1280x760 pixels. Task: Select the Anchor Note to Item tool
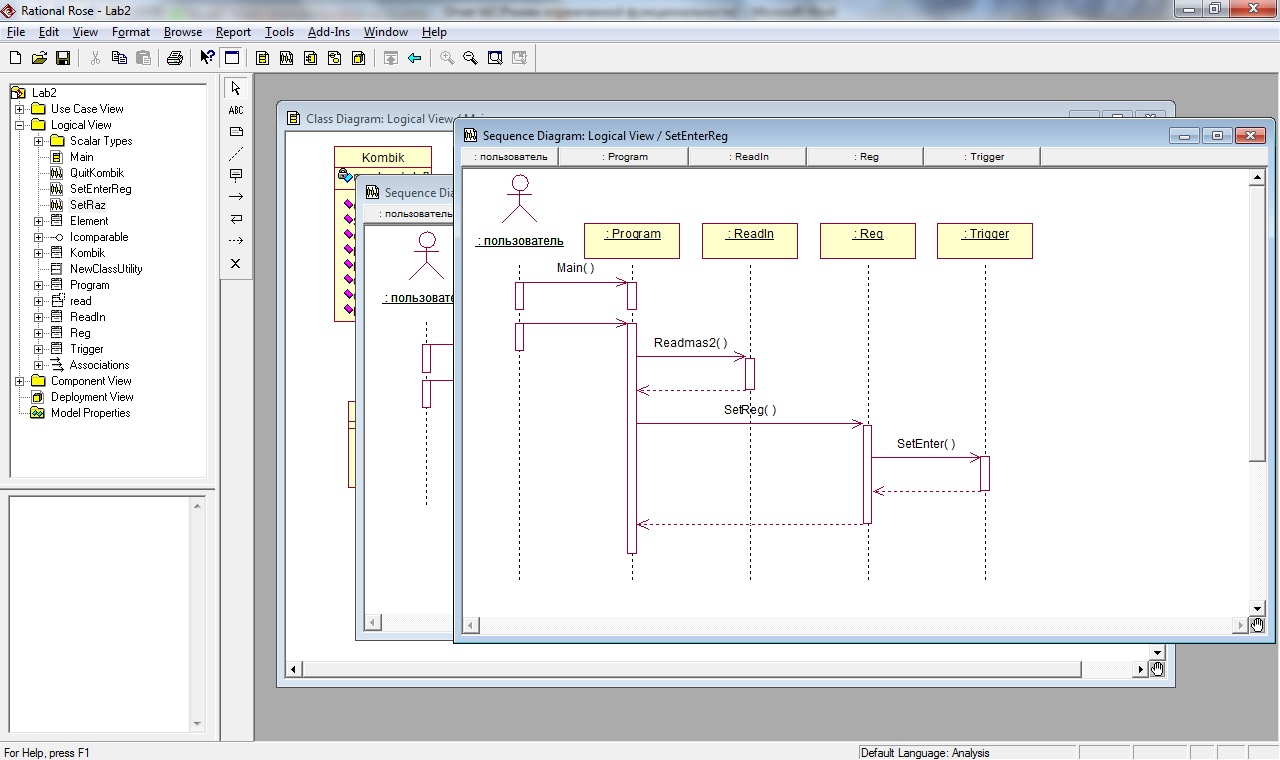pos(236,154)
